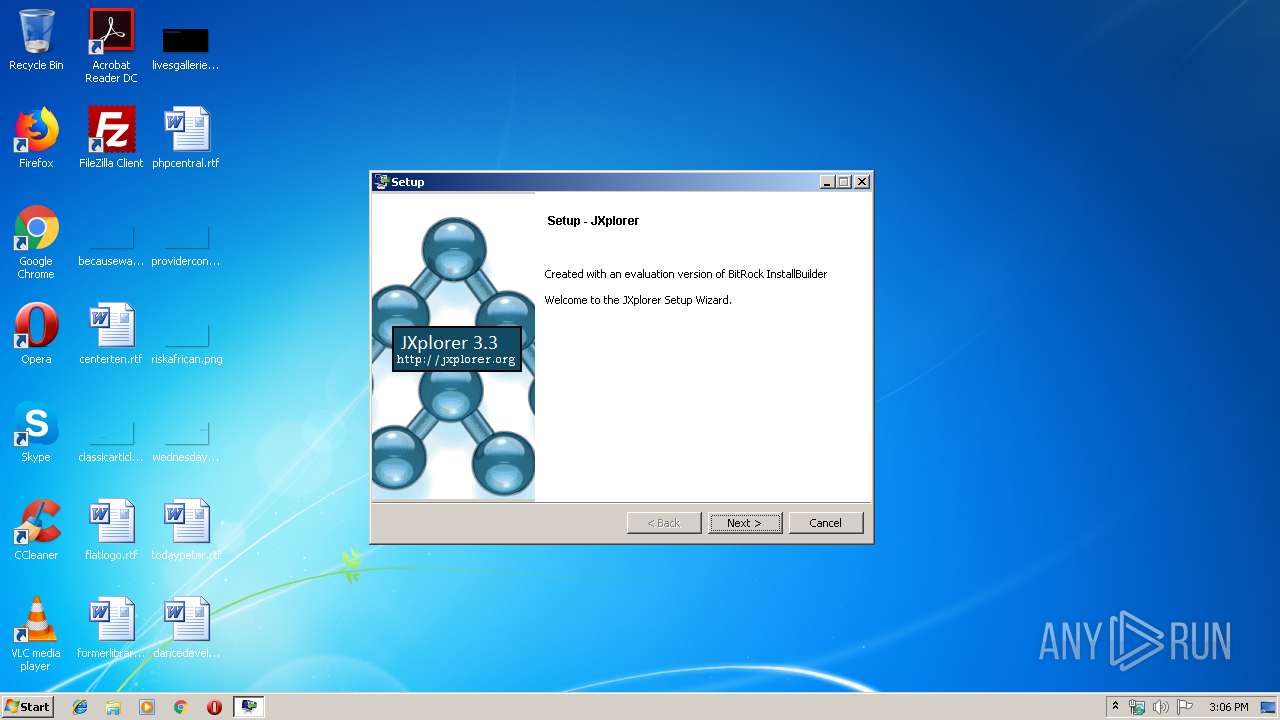Select the livesgalleries black thumbnail file
The height and width of the screenshot is (720, 1280).
coord(186,46)
